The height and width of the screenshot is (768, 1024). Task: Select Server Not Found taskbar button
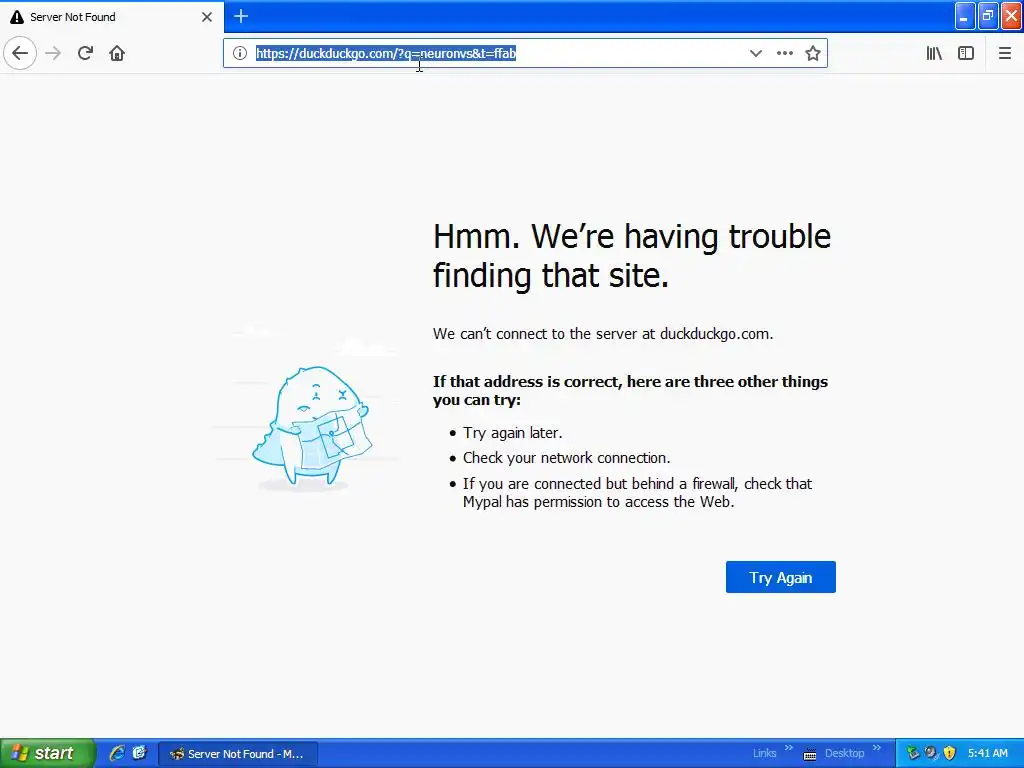point(238,754)
